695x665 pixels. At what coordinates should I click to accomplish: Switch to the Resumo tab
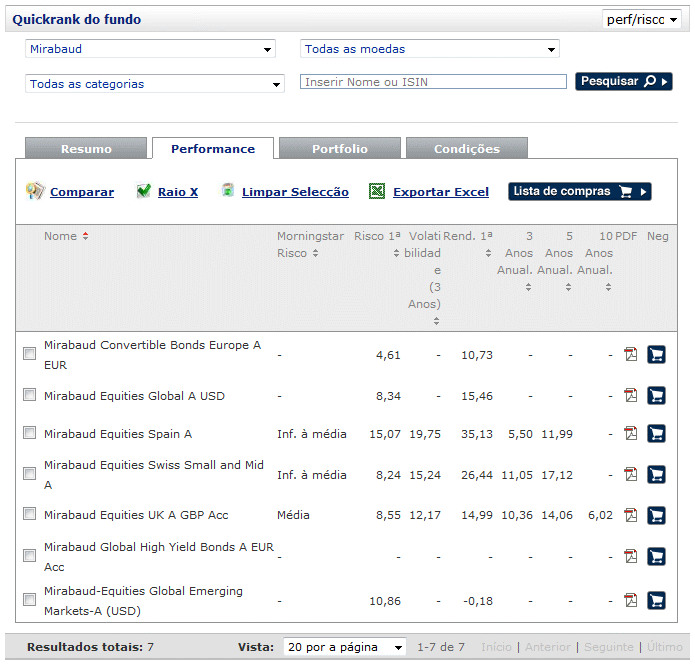[86, 149]
